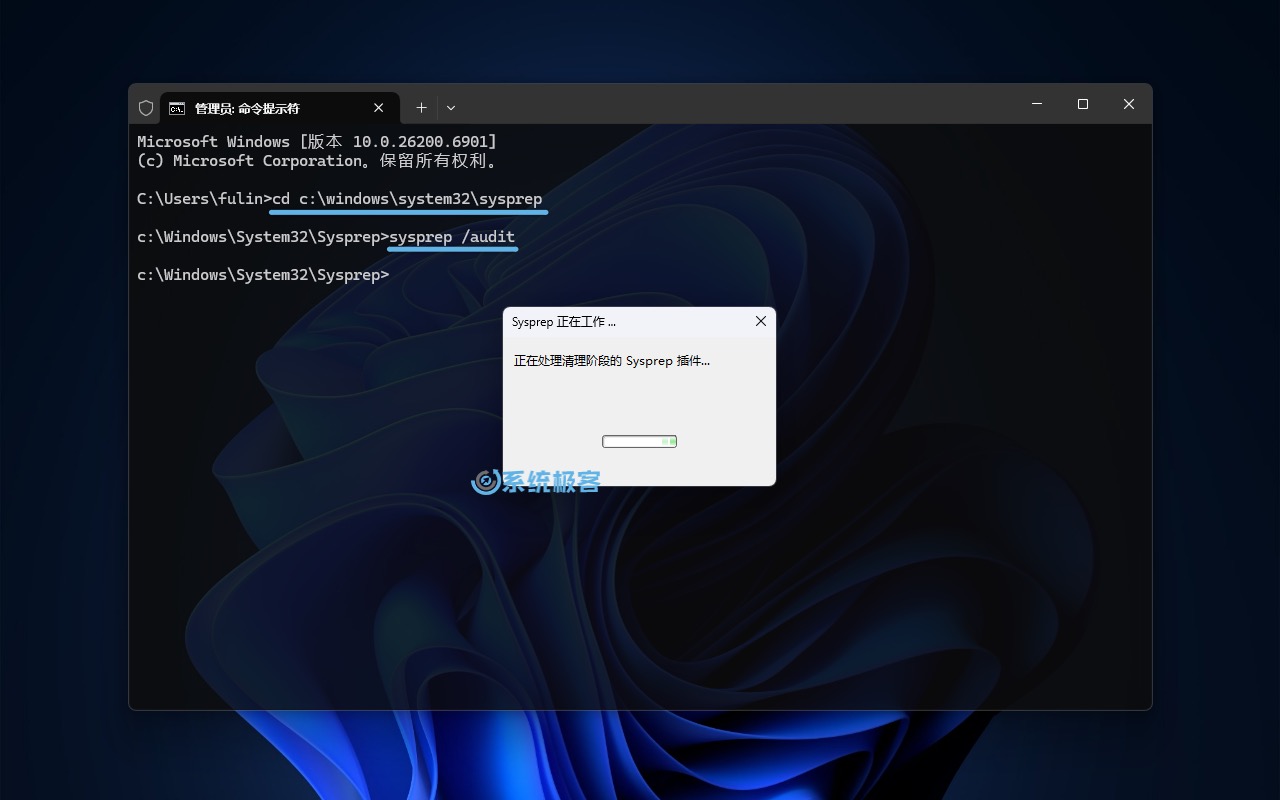Viewport: 1280px width, 800px height.
Task: Click the Microsoft Corporation copyright line
Action: [316, 161]
